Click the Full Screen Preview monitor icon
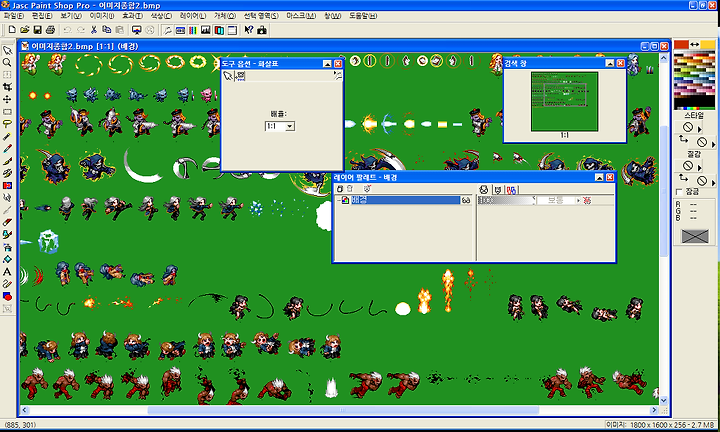720x432 pixels. pos(136,30)
